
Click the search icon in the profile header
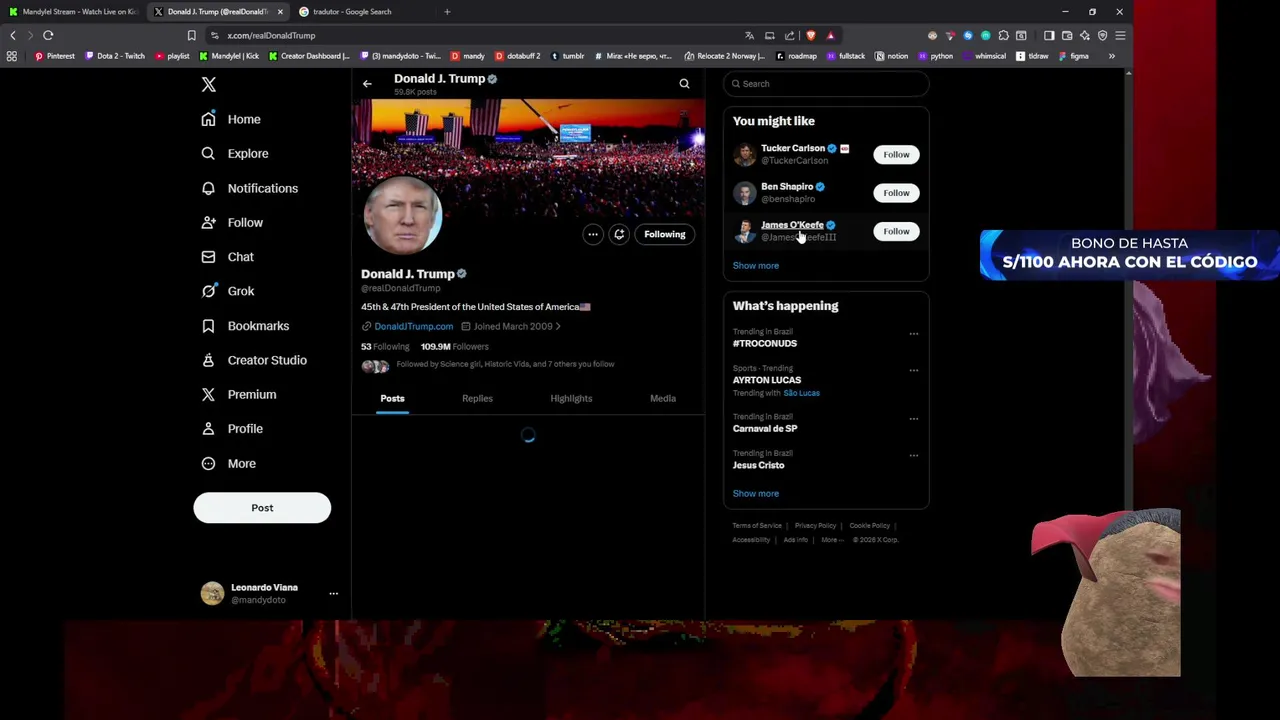[684, 84]
